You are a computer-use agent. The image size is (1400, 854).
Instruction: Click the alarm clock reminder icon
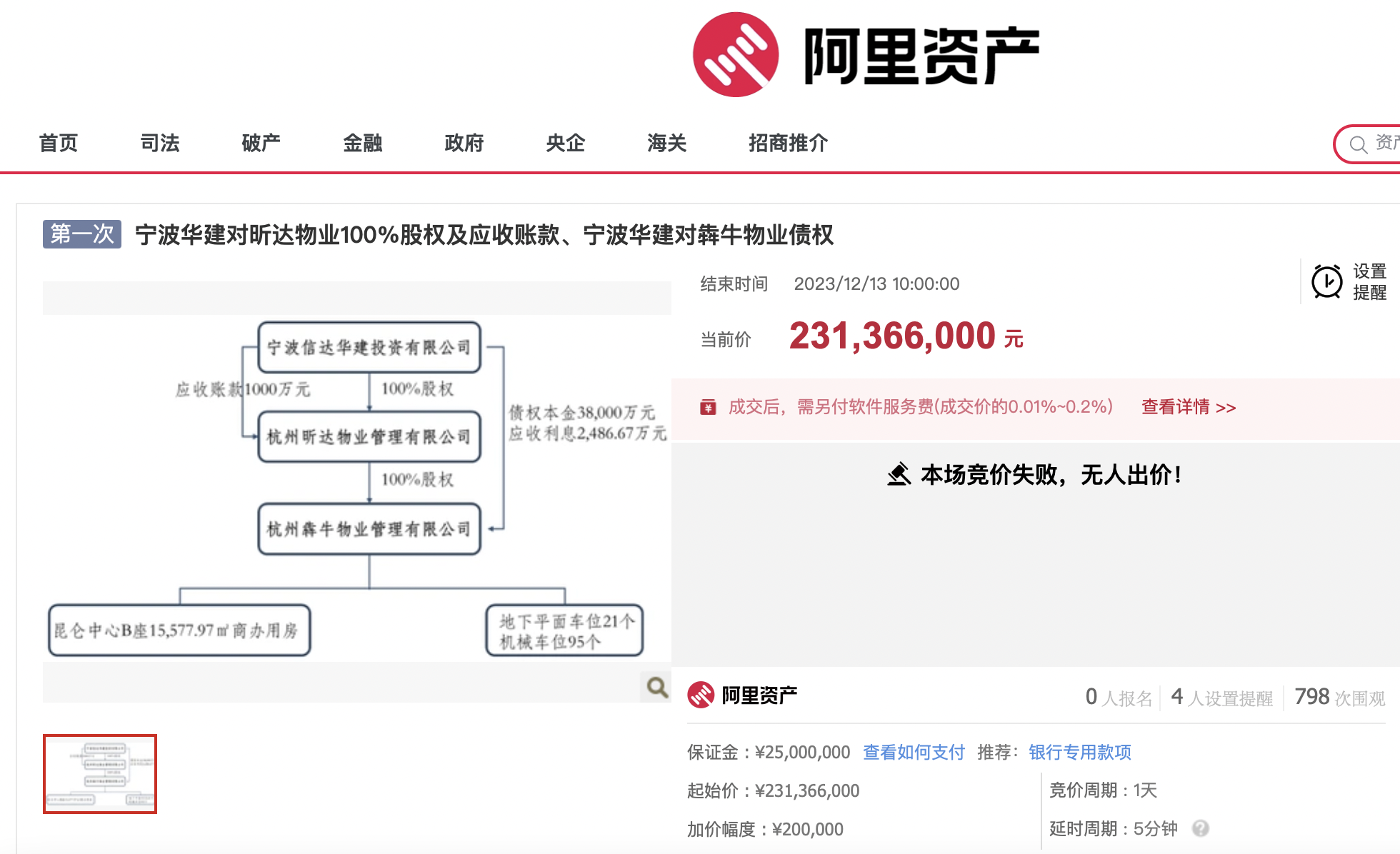tap(1327, 282)
